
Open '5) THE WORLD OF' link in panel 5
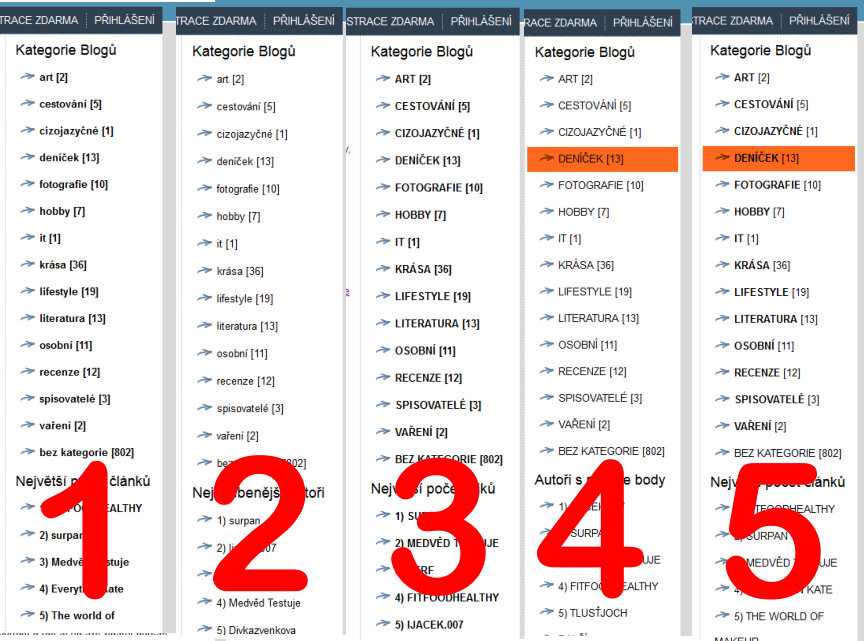pos(778,616)
